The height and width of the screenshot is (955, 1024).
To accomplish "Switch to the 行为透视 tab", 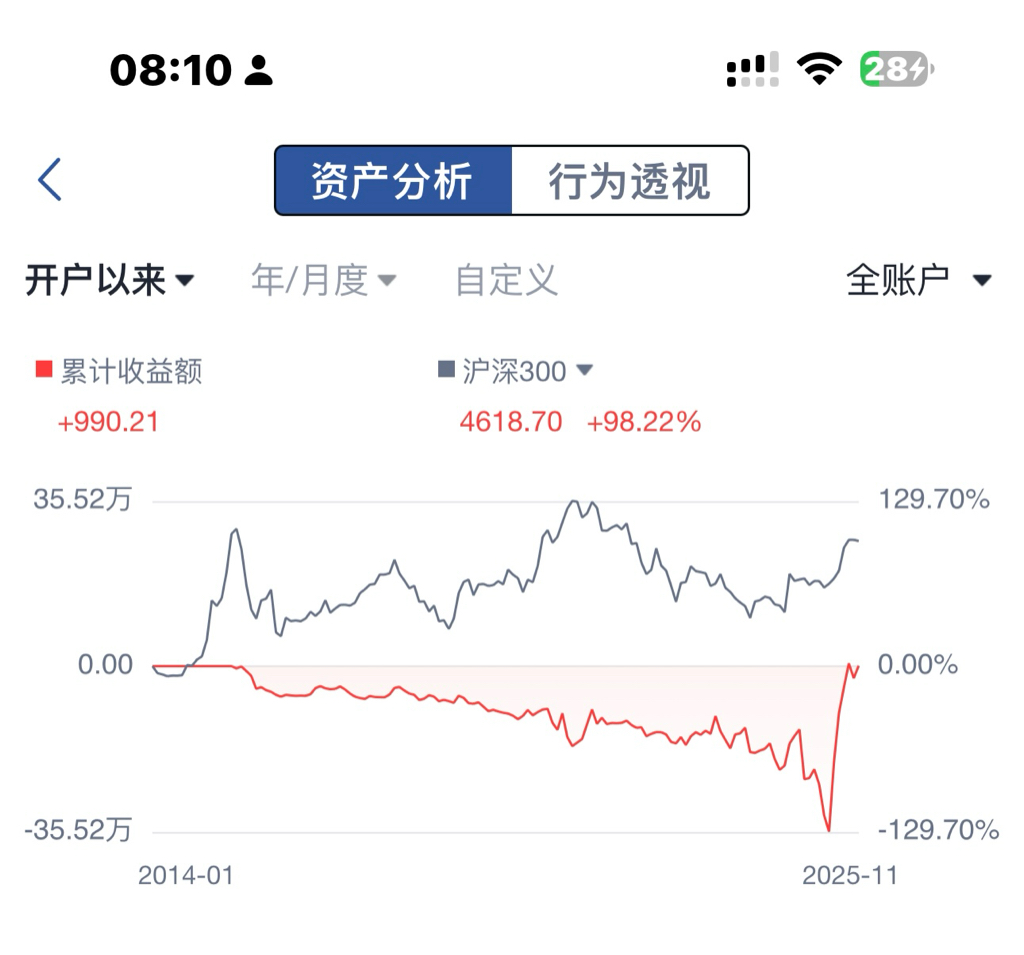I will pyautogui.click(x=630, y=180).
